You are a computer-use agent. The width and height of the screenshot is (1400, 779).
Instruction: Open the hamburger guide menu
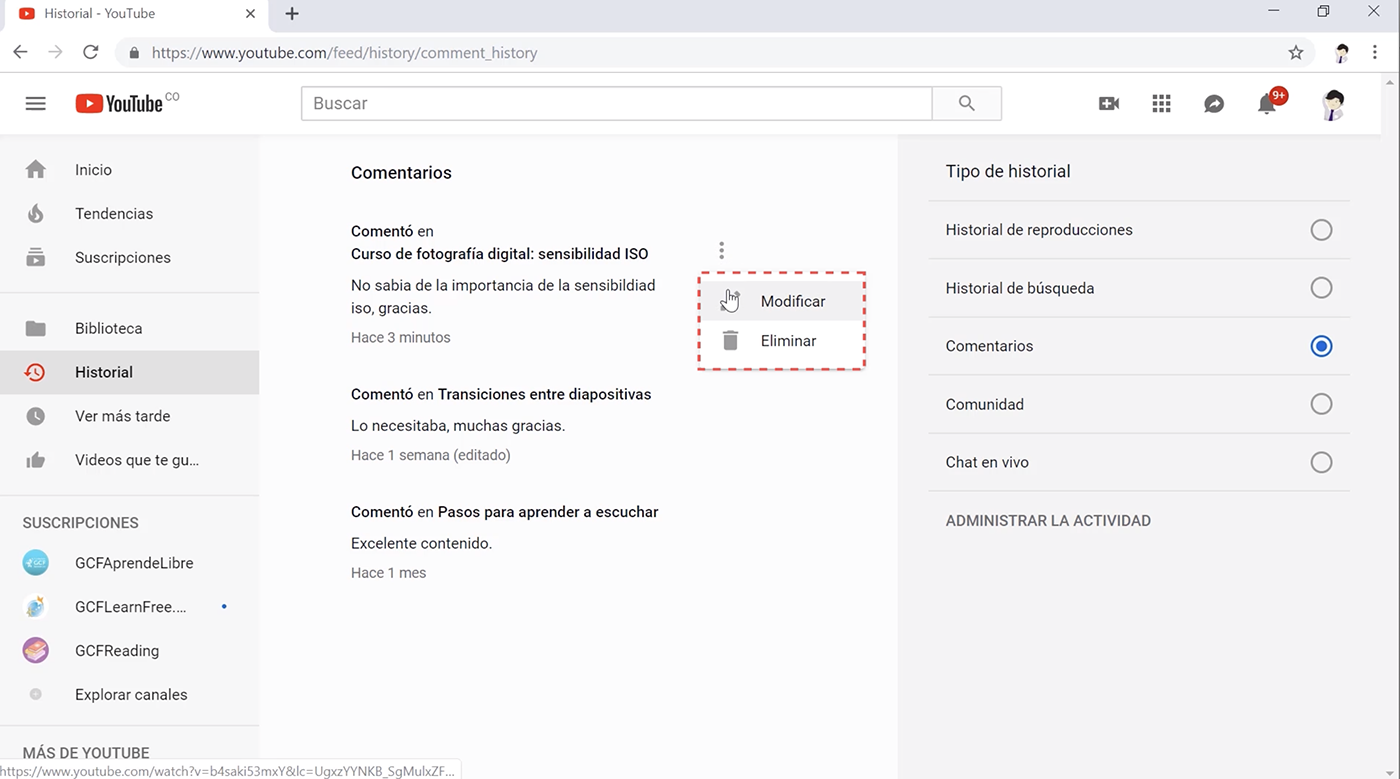(36, 104)
